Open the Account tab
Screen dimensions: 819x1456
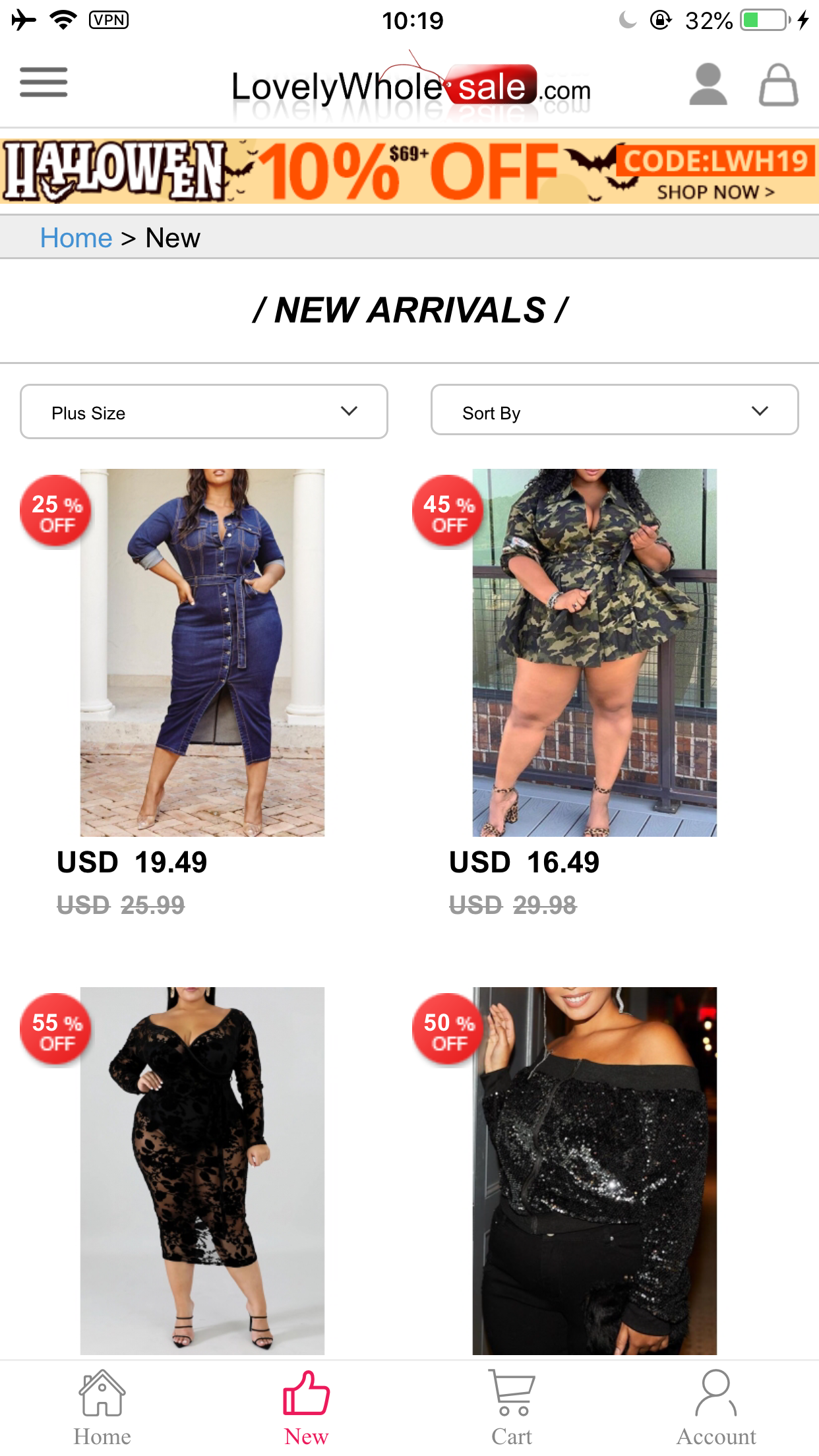click(x=716, y=1407)
